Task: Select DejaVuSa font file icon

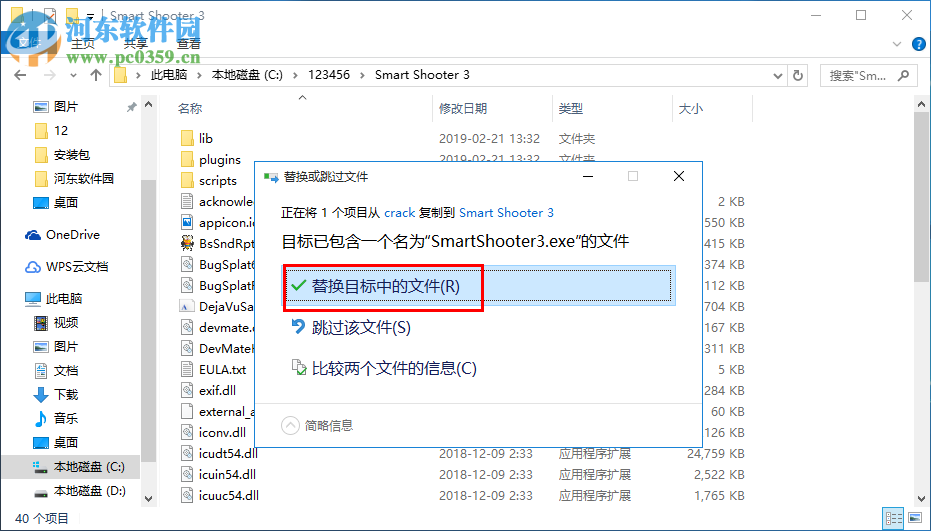Action: [x=187, y=306]
